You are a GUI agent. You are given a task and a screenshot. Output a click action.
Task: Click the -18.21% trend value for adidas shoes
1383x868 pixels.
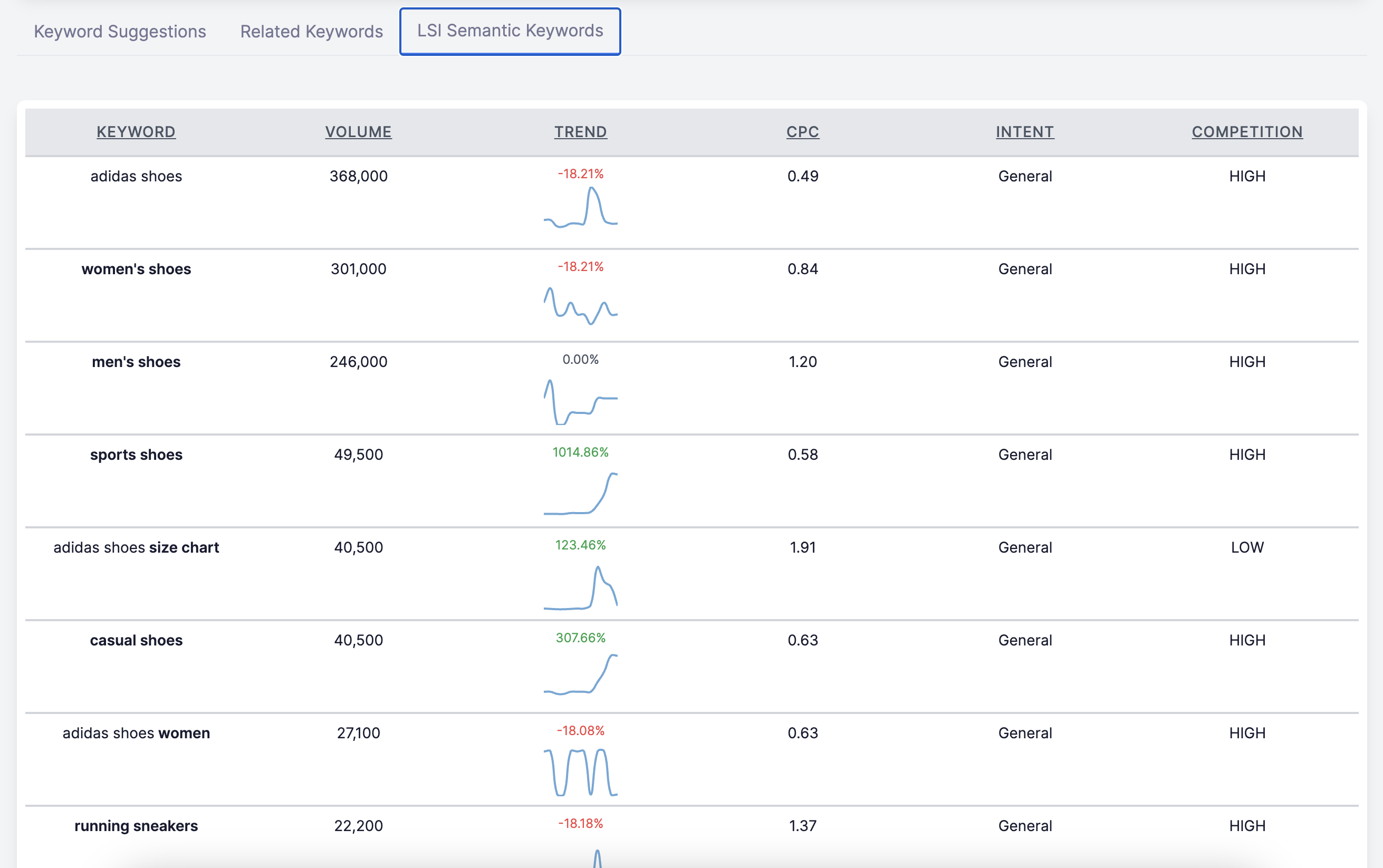(x=579, y=172)
